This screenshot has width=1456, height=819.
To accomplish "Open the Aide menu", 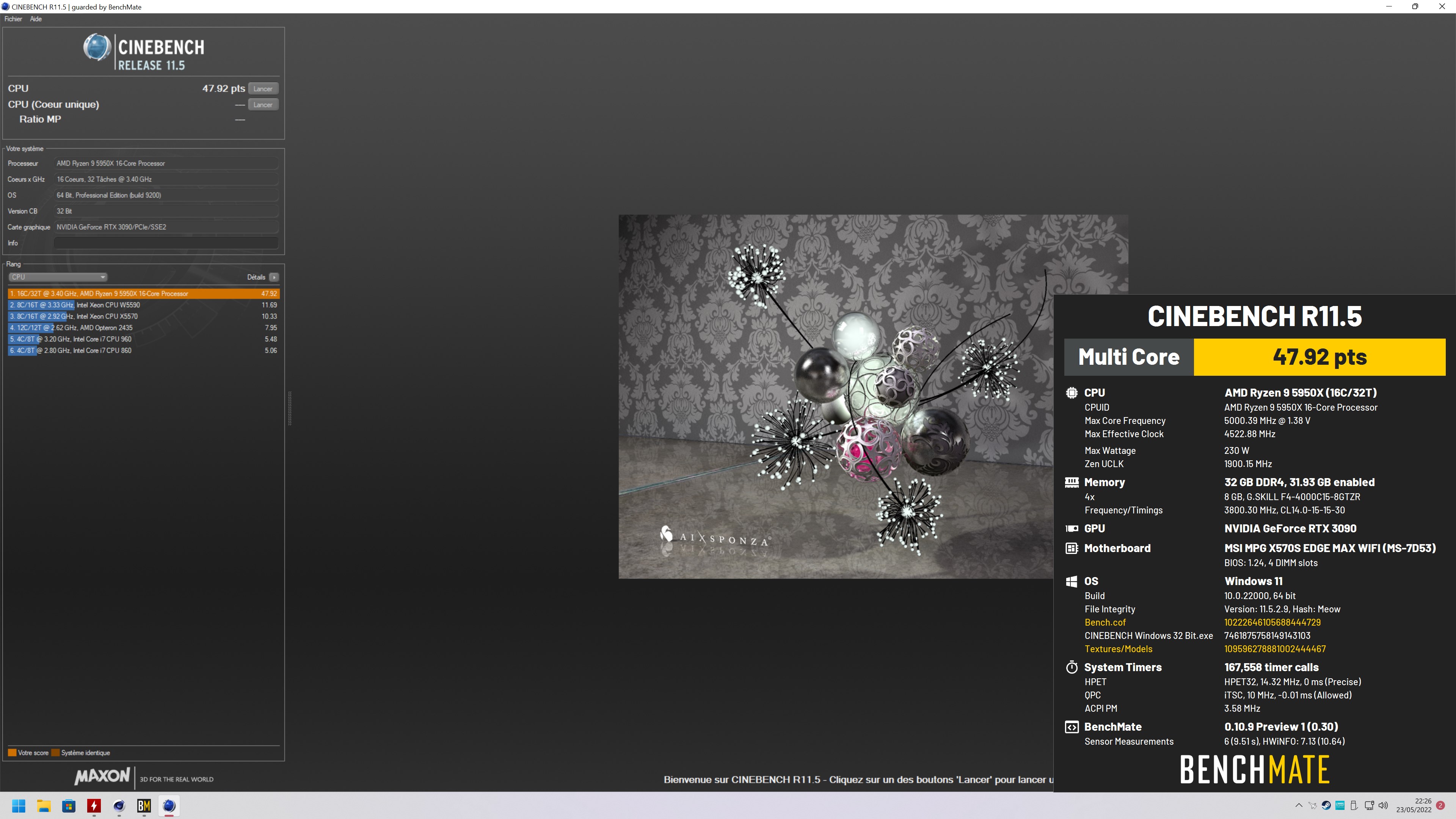I will (x=36, y=19).
